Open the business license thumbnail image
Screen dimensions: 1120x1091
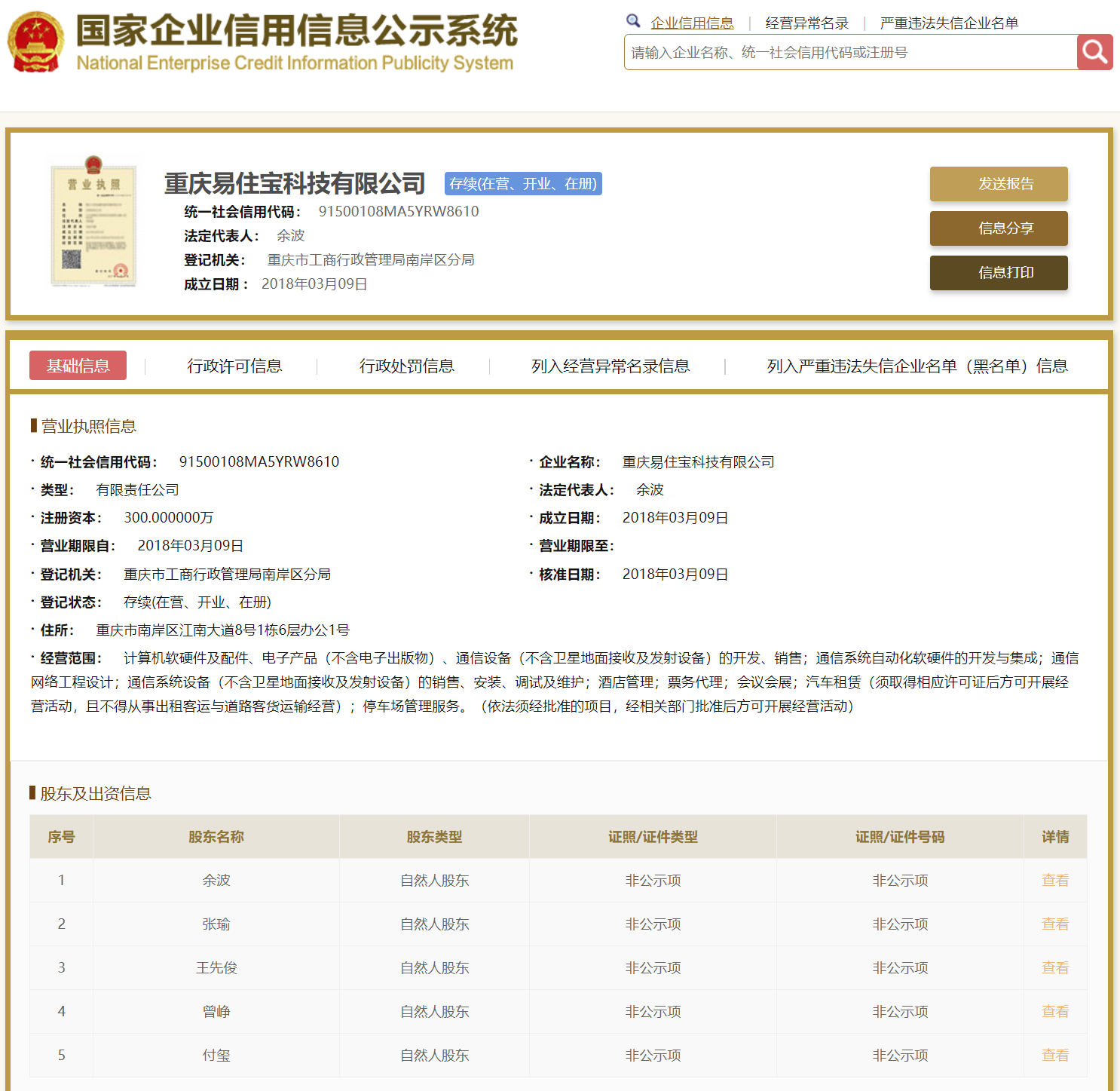click(93, 222)
